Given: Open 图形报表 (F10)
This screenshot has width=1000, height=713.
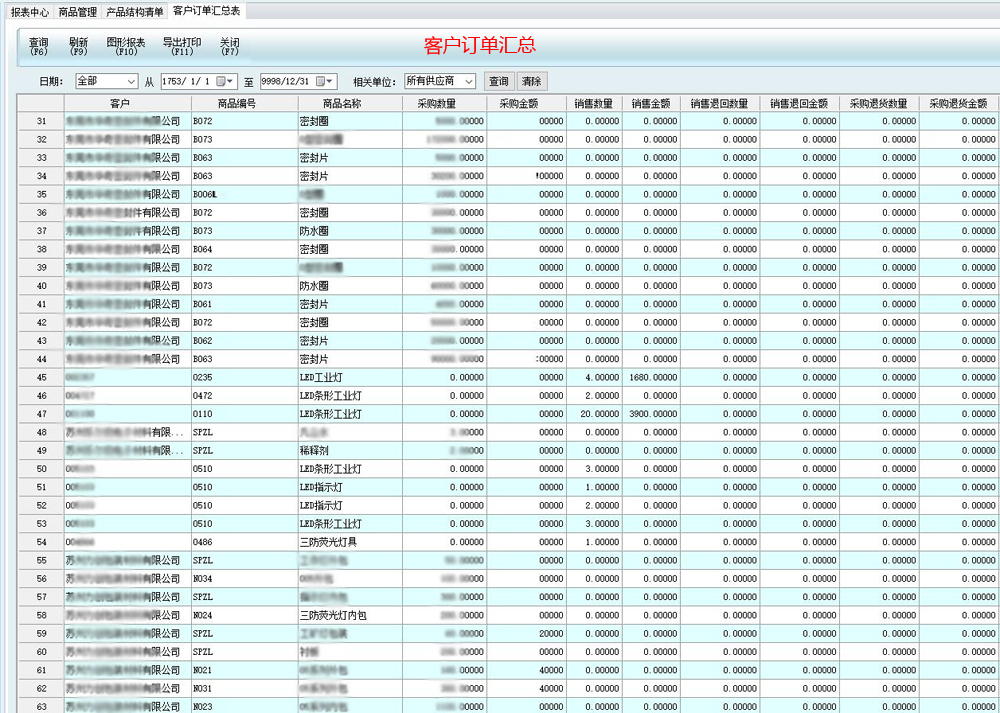Looking at the screenshot, I should 126,47.
